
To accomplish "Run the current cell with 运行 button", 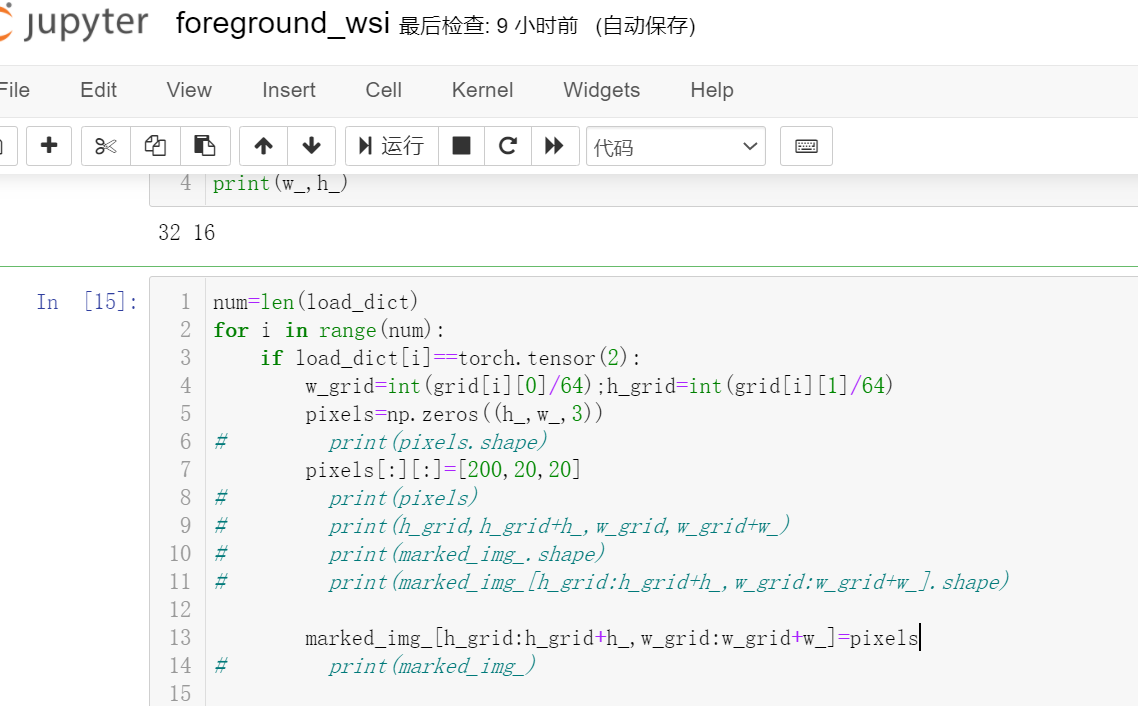I will tap(391, 145).
